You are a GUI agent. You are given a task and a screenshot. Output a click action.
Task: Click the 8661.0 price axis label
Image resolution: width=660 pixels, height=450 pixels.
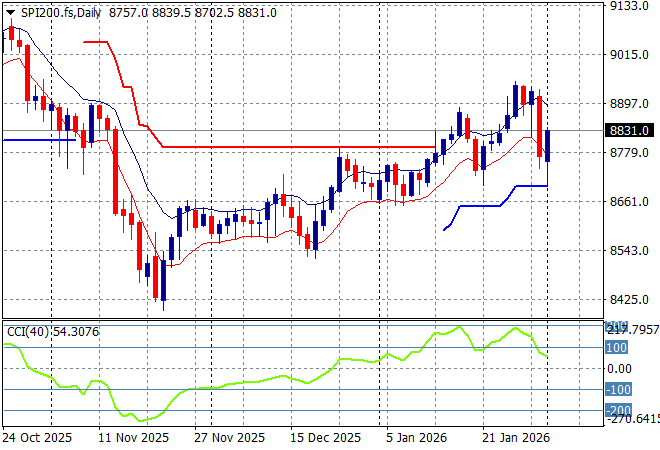click(x=629, y=202)
